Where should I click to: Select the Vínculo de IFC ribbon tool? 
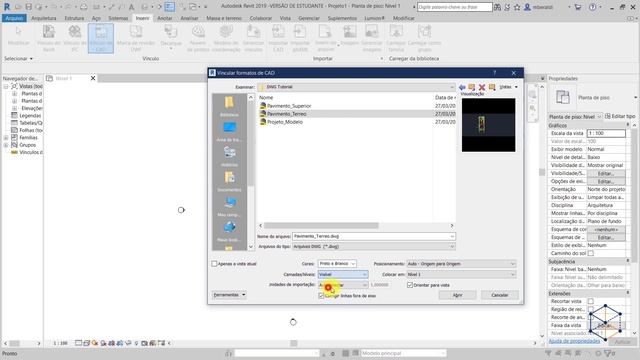point(75,38)
